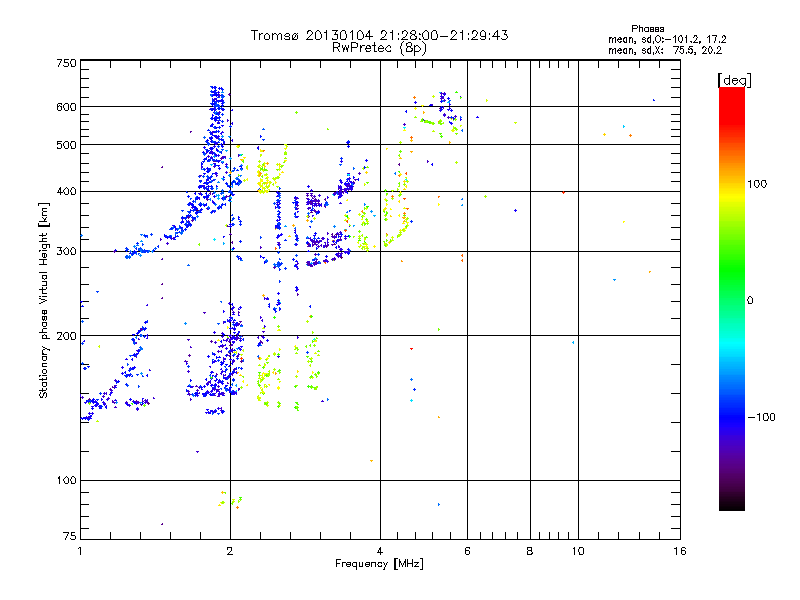Click the colorbar tick label '100'
This screenshot has width=800, height=600.
[x=757, y=184]
